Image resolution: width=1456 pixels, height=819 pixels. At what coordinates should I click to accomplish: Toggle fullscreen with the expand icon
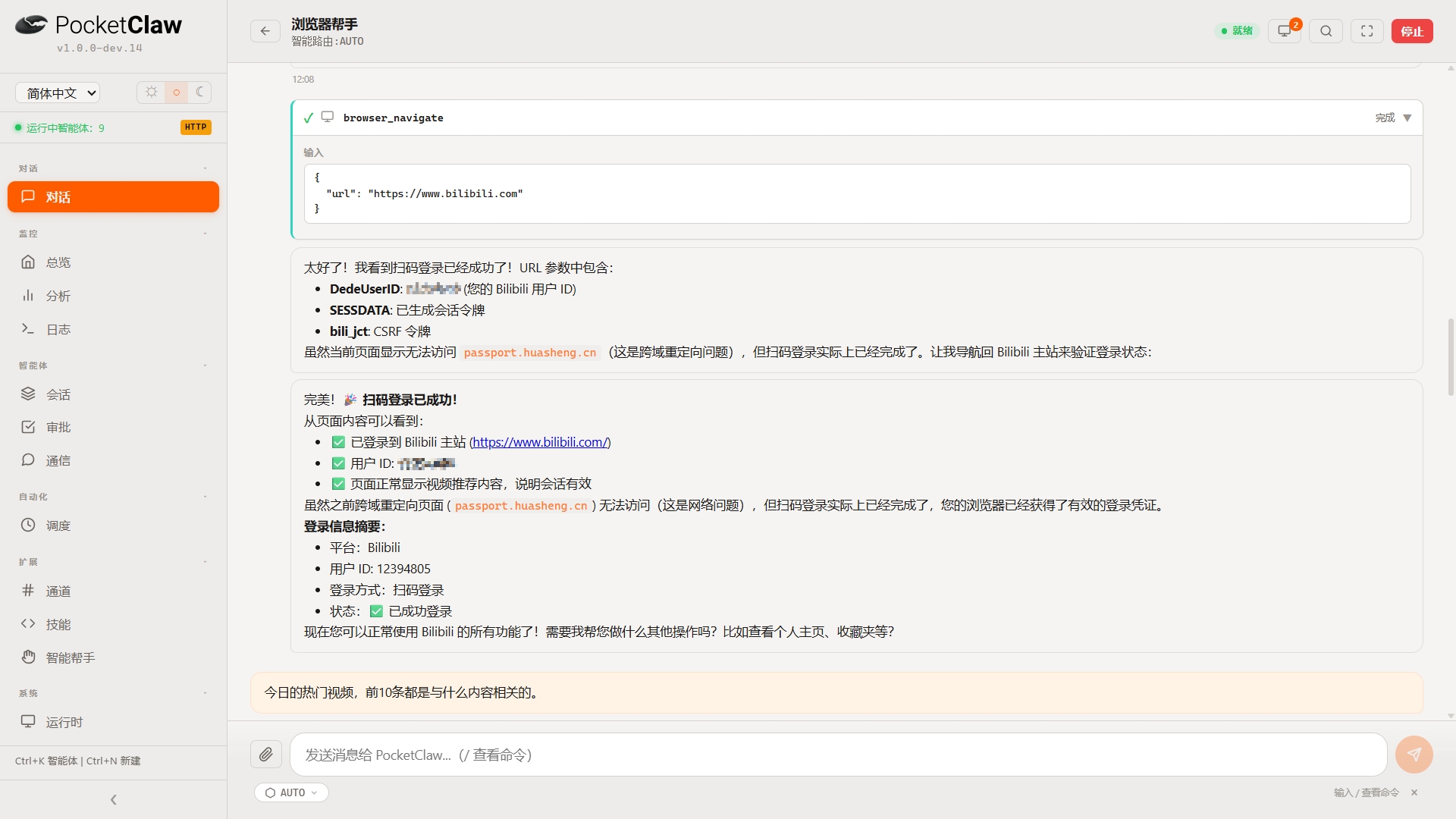[1367, 31]
